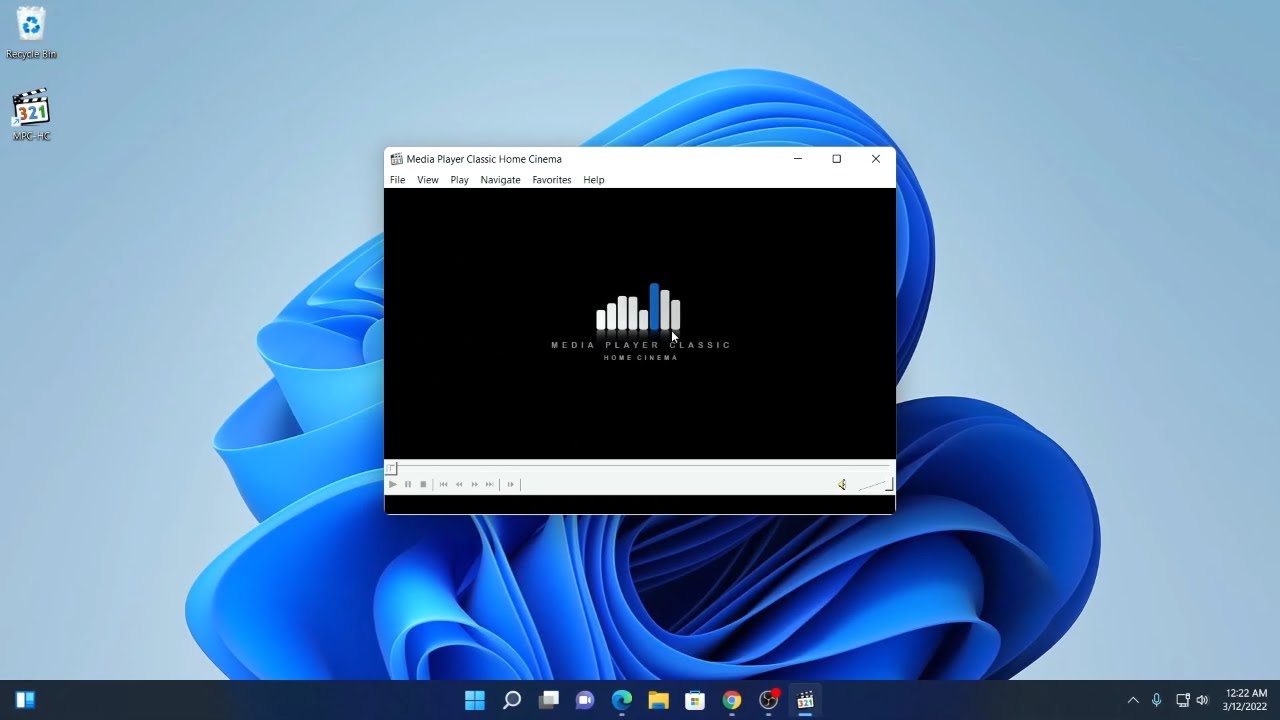Click the system tray volume icon
The height and width of the screenshot is (720, 1280).
click(1202, 700)
